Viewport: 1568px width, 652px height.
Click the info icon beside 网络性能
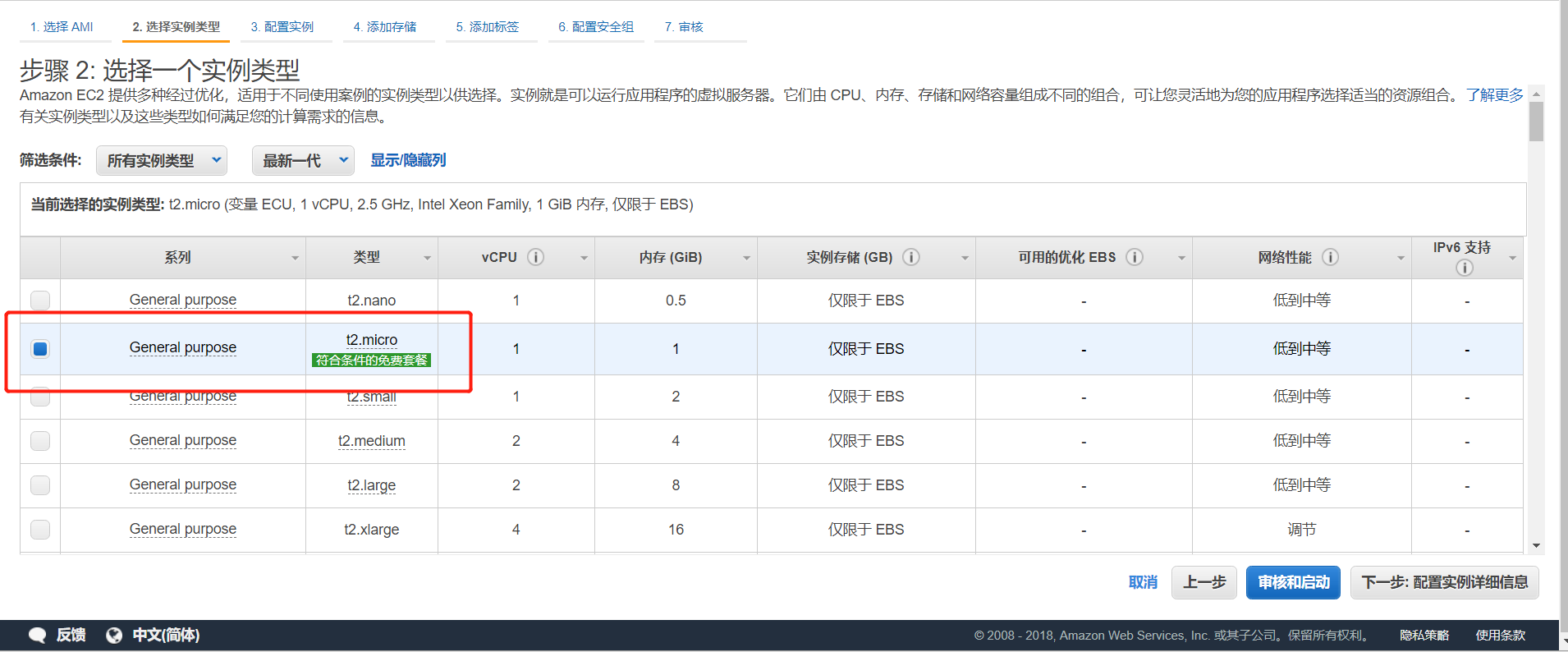pyautogui.click(x=1330, y=257)
